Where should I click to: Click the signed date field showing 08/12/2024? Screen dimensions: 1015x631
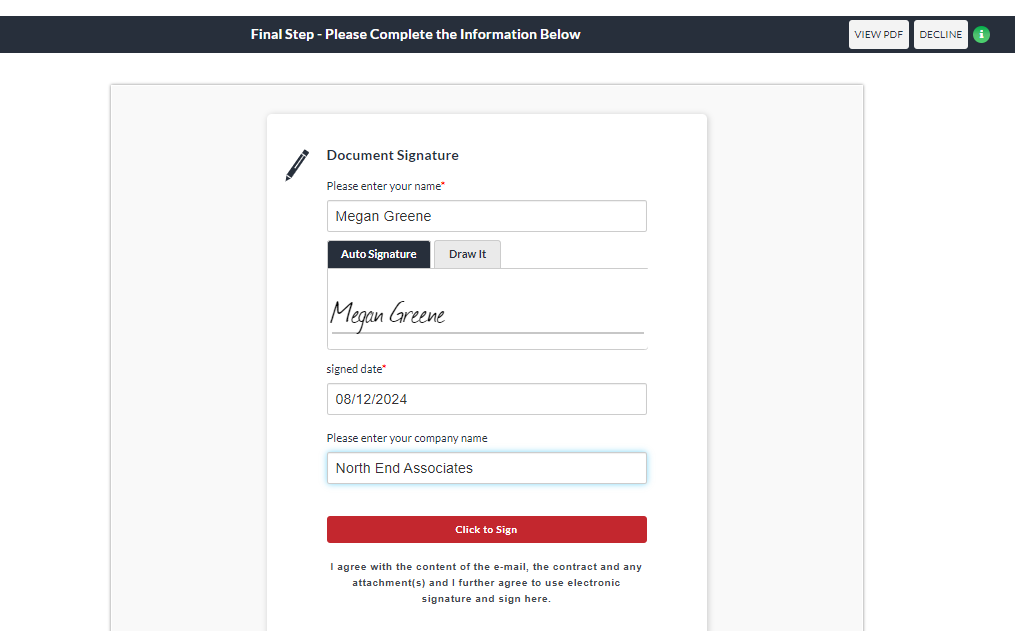(x=486, y=399)
